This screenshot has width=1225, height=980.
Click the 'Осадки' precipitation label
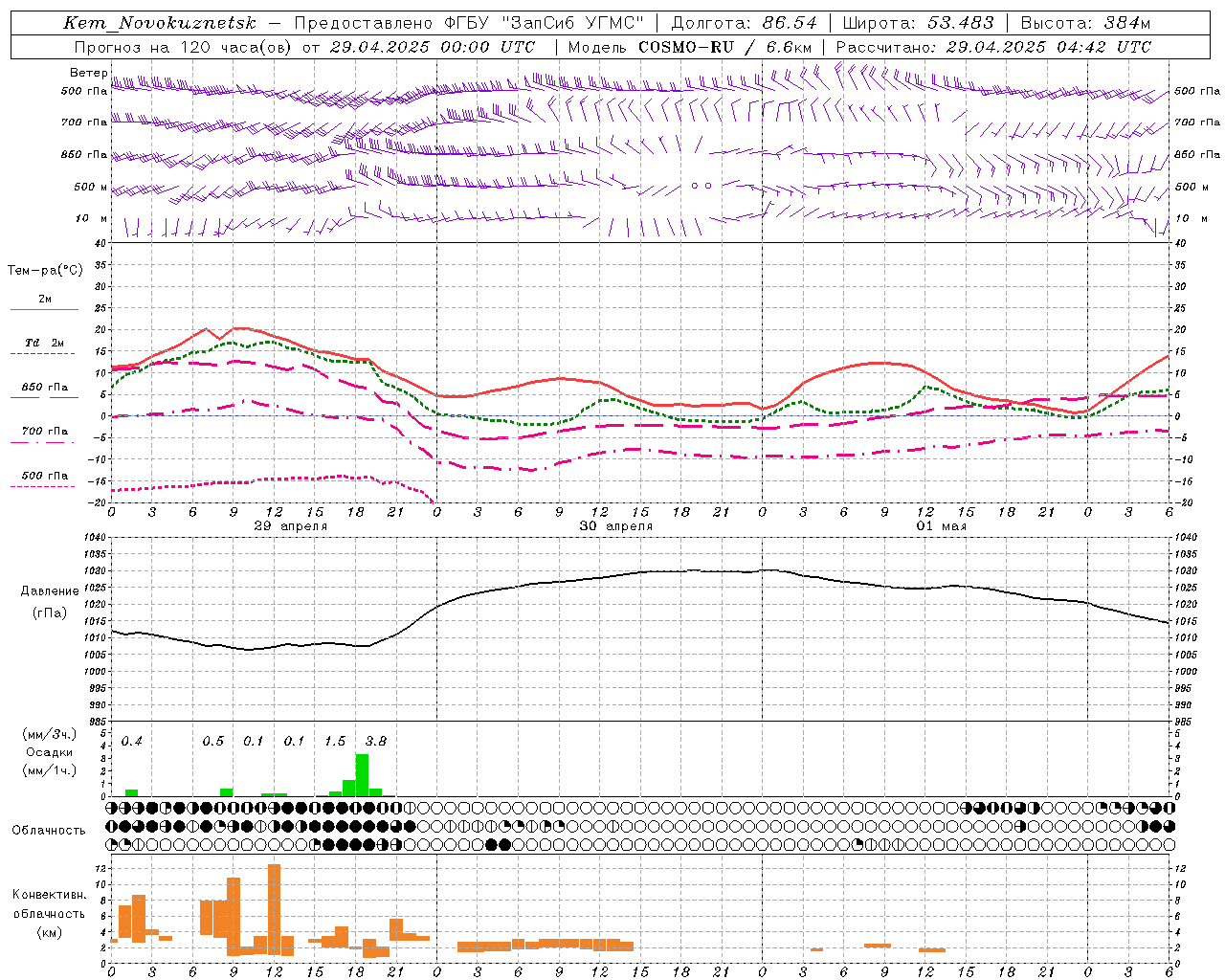49,752
